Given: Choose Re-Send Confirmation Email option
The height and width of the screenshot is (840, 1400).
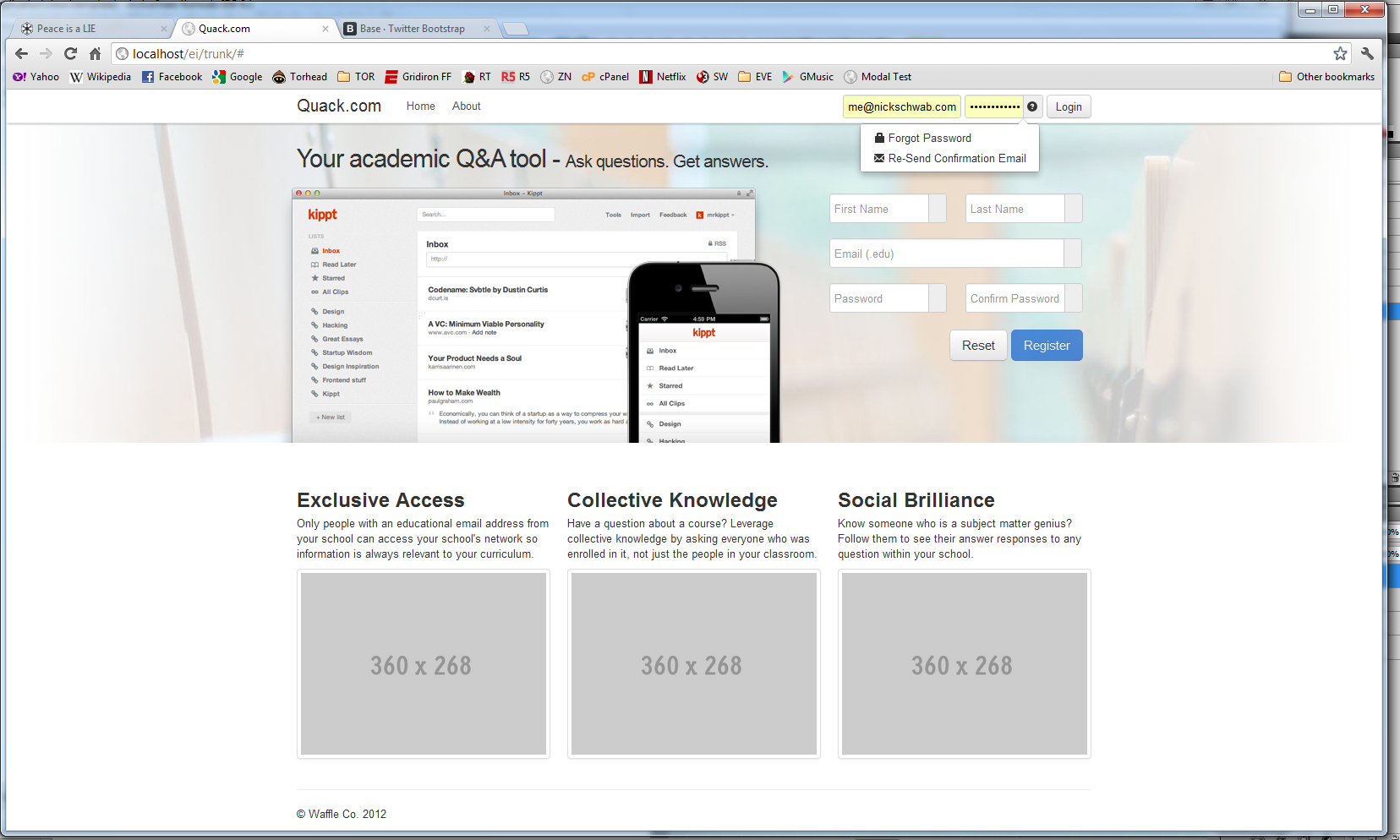Looking at the screenshot, I should [956, 159].
